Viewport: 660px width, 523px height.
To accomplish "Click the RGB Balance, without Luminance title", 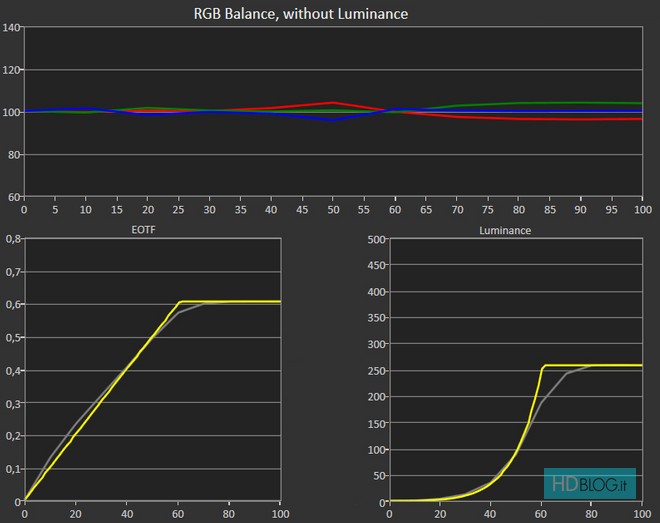I will (x=300, y=13).
